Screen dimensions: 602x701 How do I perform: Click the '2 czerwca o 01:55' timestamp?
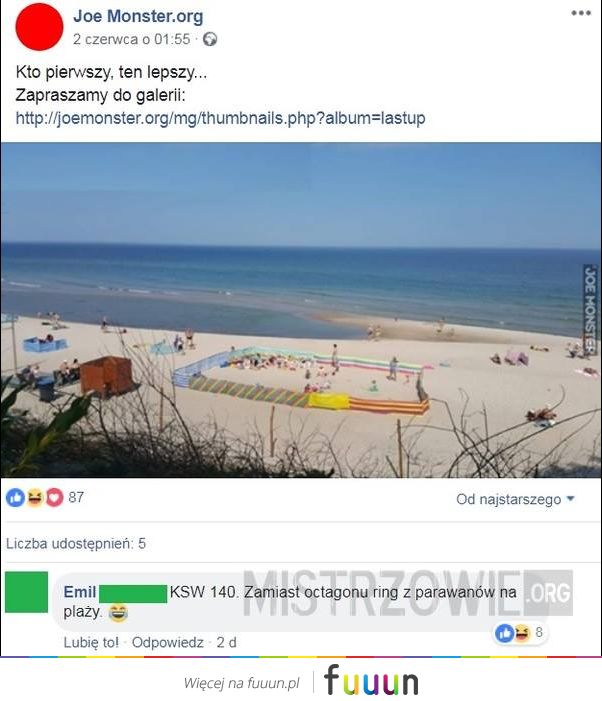click(x=131, y=39)
